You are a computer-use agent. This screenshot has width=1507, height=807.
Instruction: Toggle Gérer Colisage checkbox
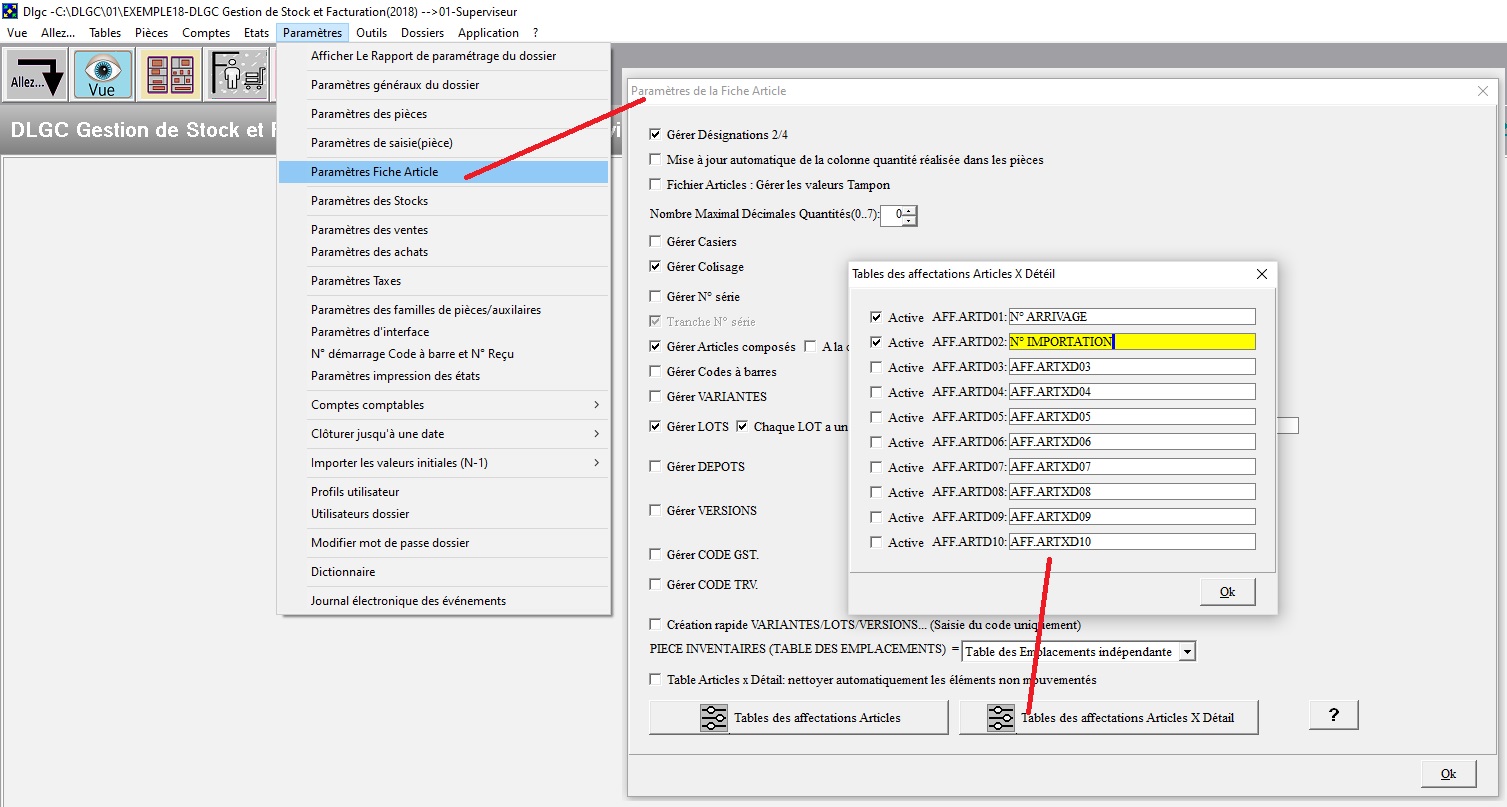pyautogui.click(x=656, y=266)
